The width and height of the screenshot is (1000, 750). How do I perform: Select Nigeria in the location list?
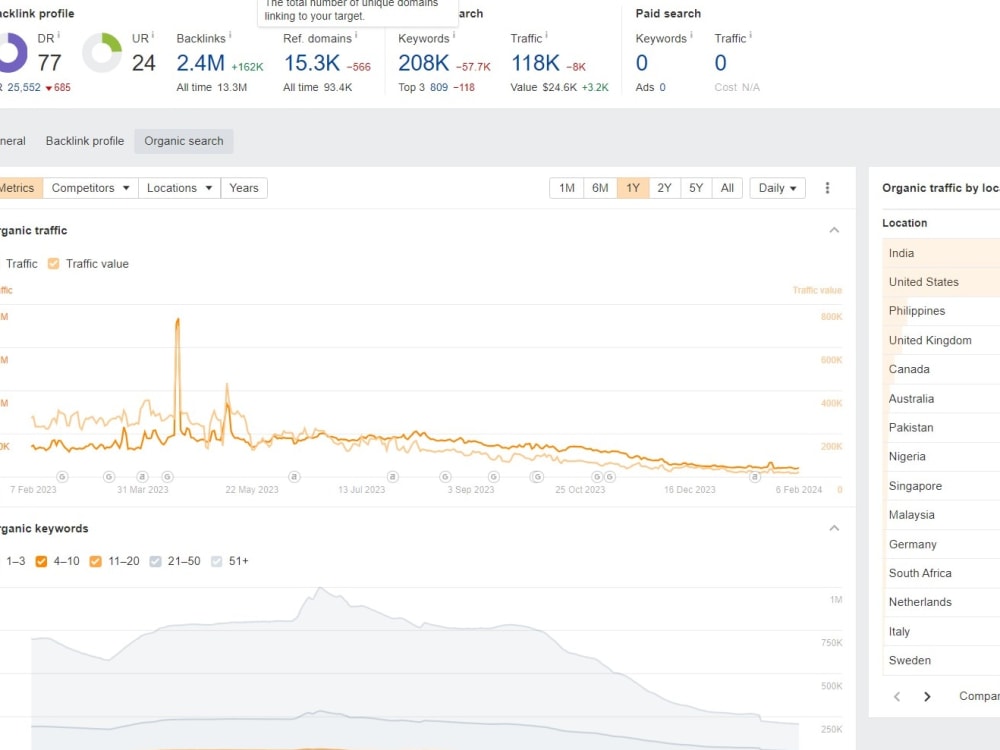(941, 457)
